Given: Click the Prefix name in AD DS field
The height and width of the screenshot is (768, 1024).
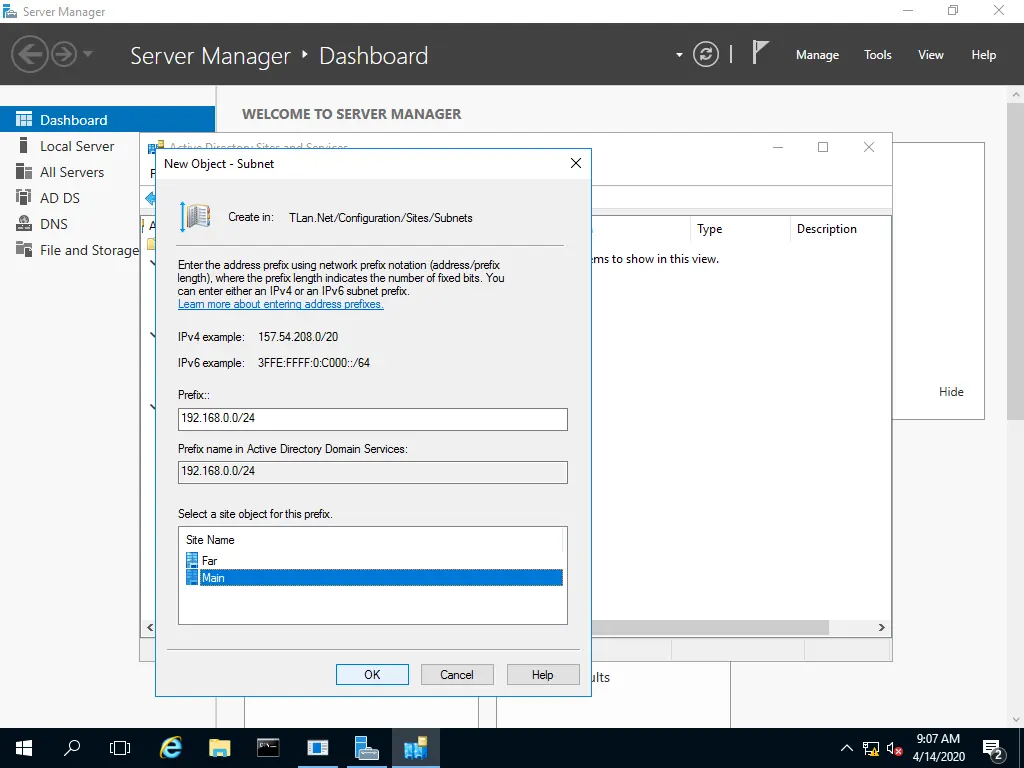Looking at the screenshot, I should point(373,472).
